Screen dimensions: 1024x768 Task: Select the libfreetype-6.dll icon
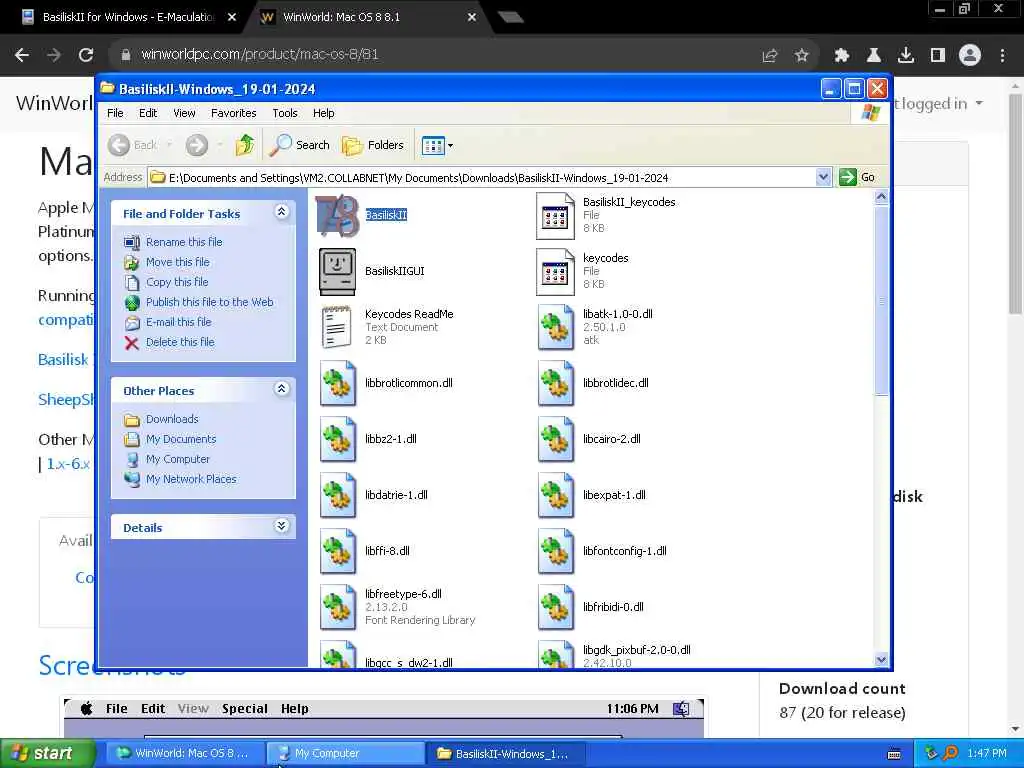coord(338,607)
